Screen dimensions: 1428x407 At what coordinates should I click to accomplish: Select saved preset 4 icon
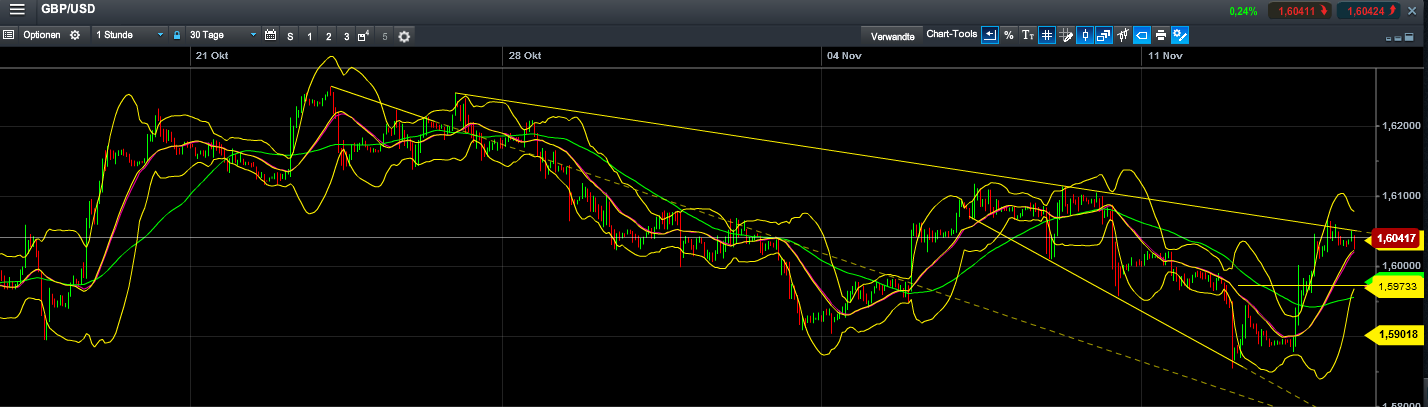tap(365, 36)
